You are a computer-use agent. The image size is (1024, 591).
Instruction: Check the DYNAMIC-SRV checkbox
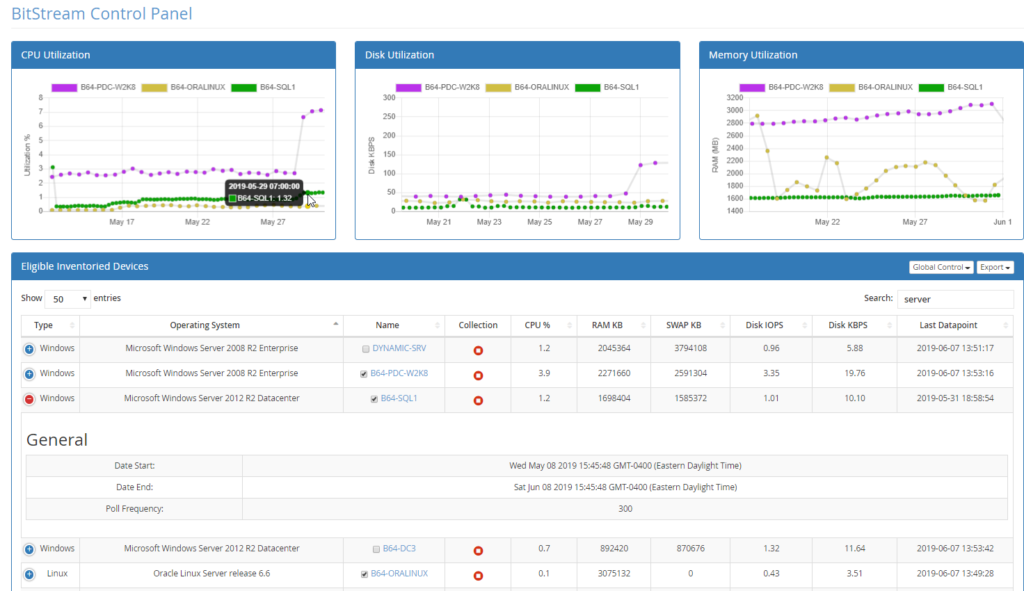(x=365, y=349)
